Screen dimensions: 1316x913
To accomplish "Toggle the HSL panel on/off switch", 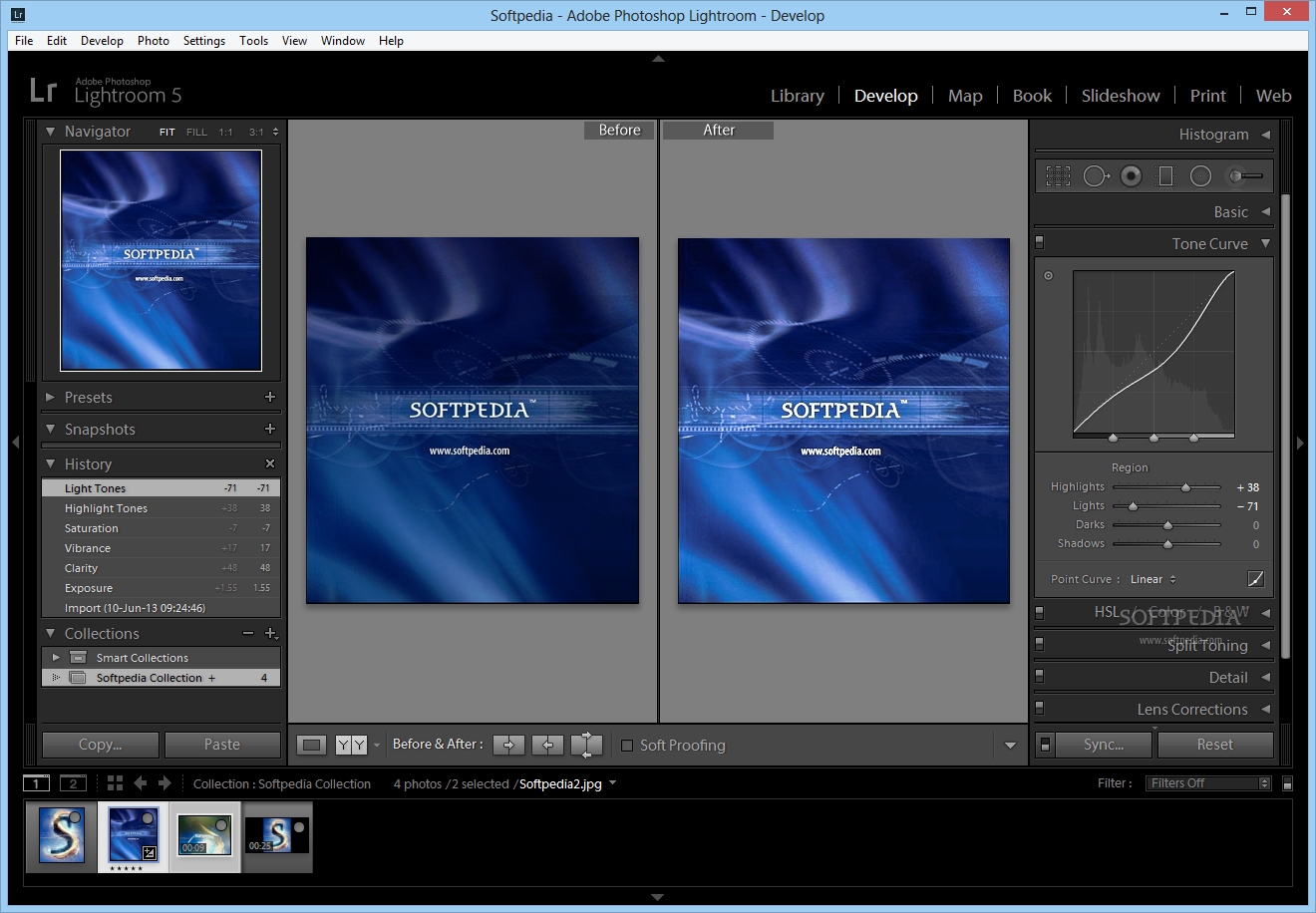I will [1040, 612].
